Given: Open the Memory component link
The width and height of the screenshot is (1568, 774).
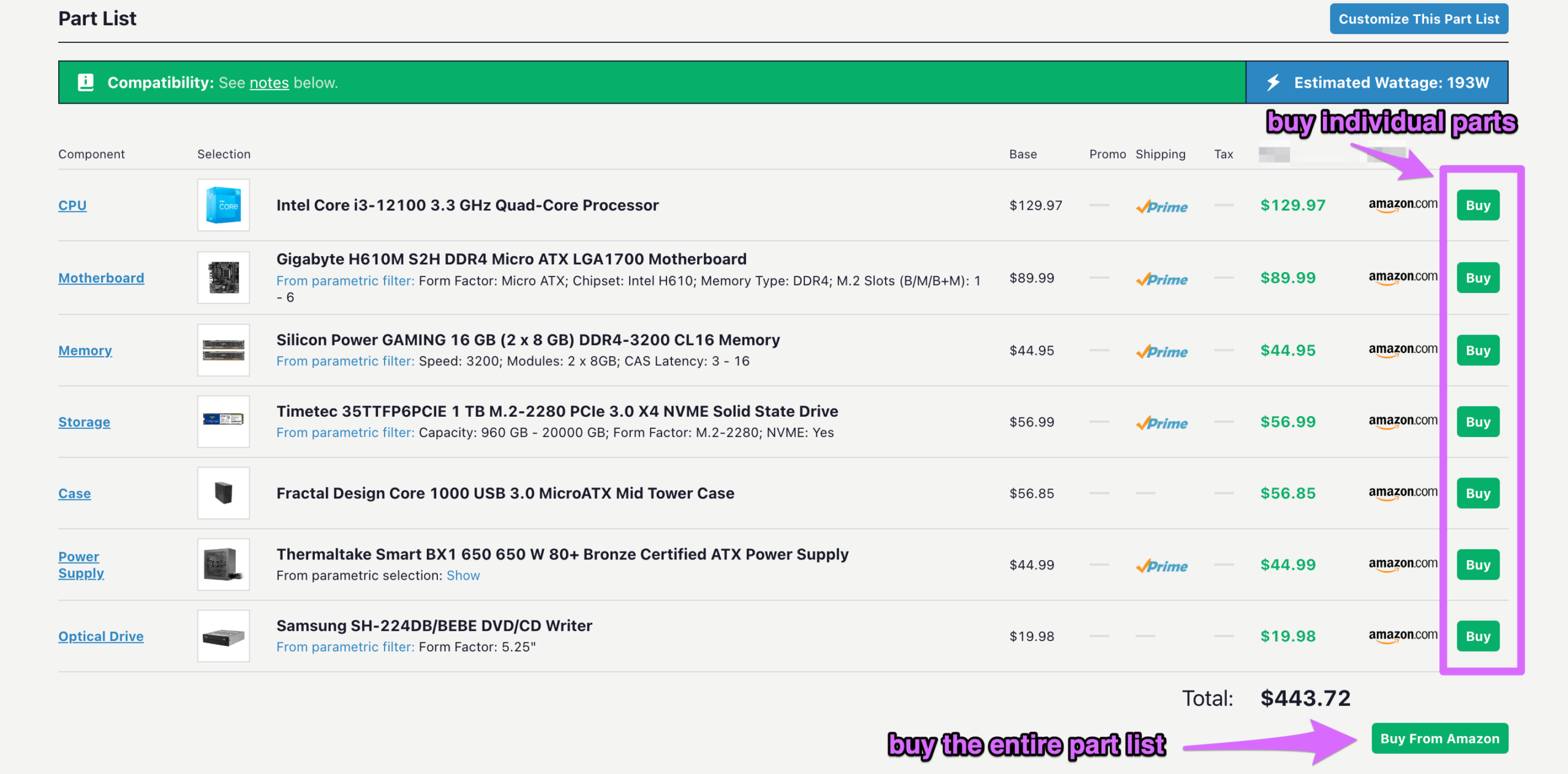Looking at the screenshot, I should click(85, 351).
